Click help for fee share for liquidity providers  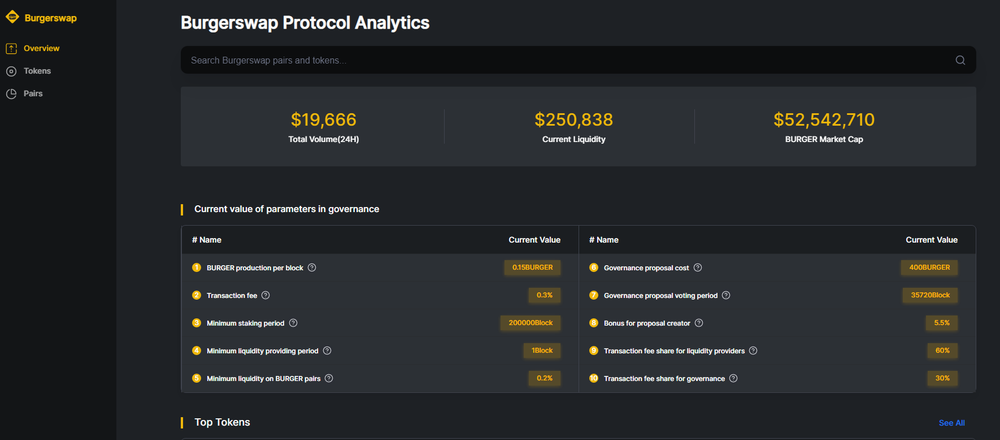coord(753,351)
